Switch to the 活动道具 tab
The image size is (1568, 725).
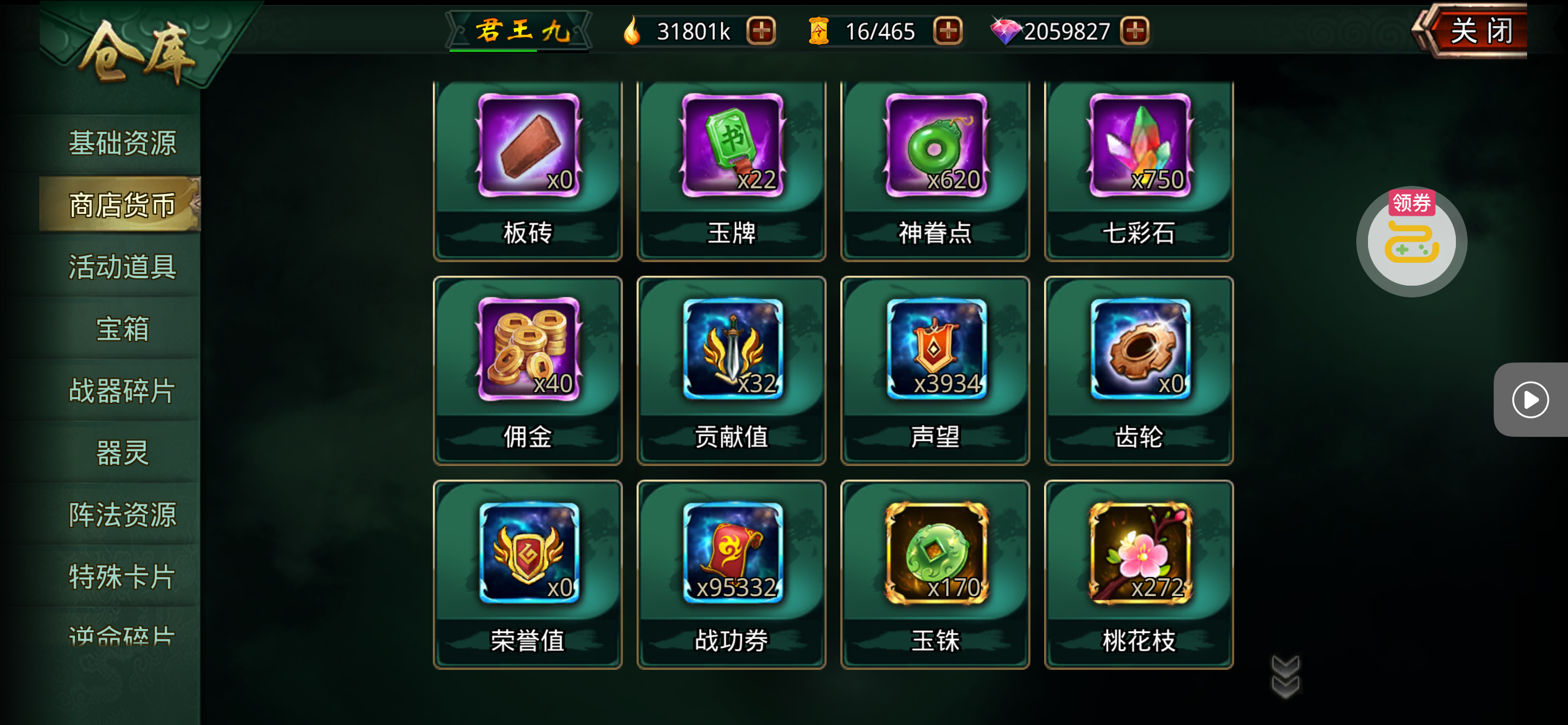122,267
